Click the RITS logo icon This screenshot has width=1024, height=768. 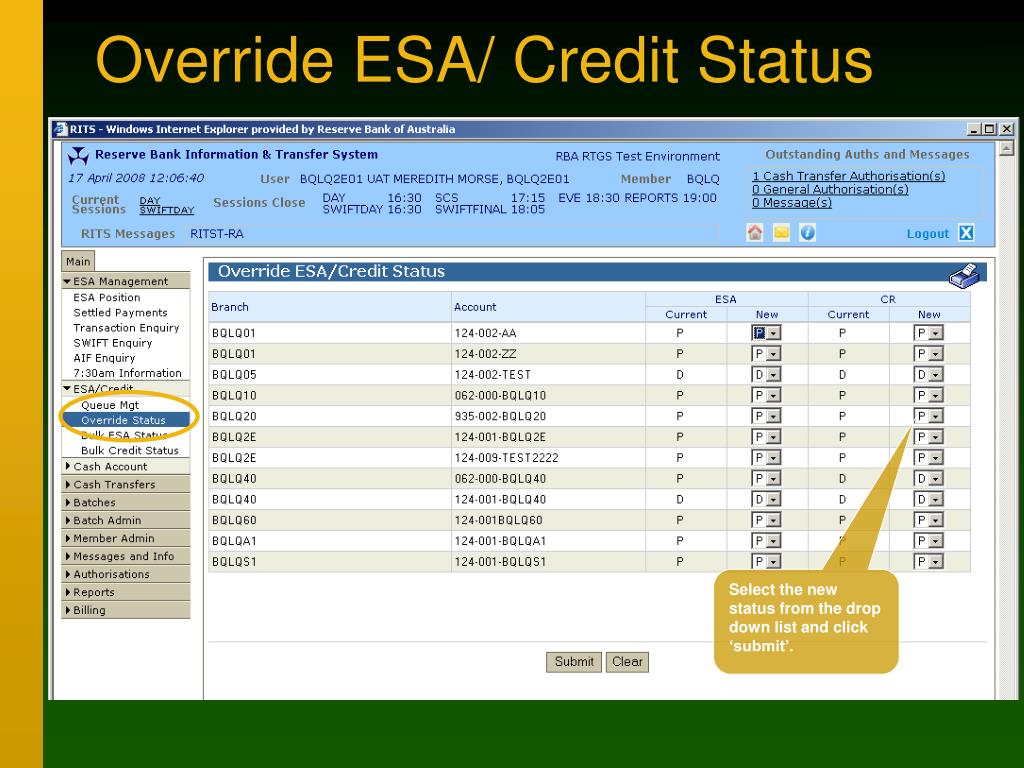coord(78,155)
